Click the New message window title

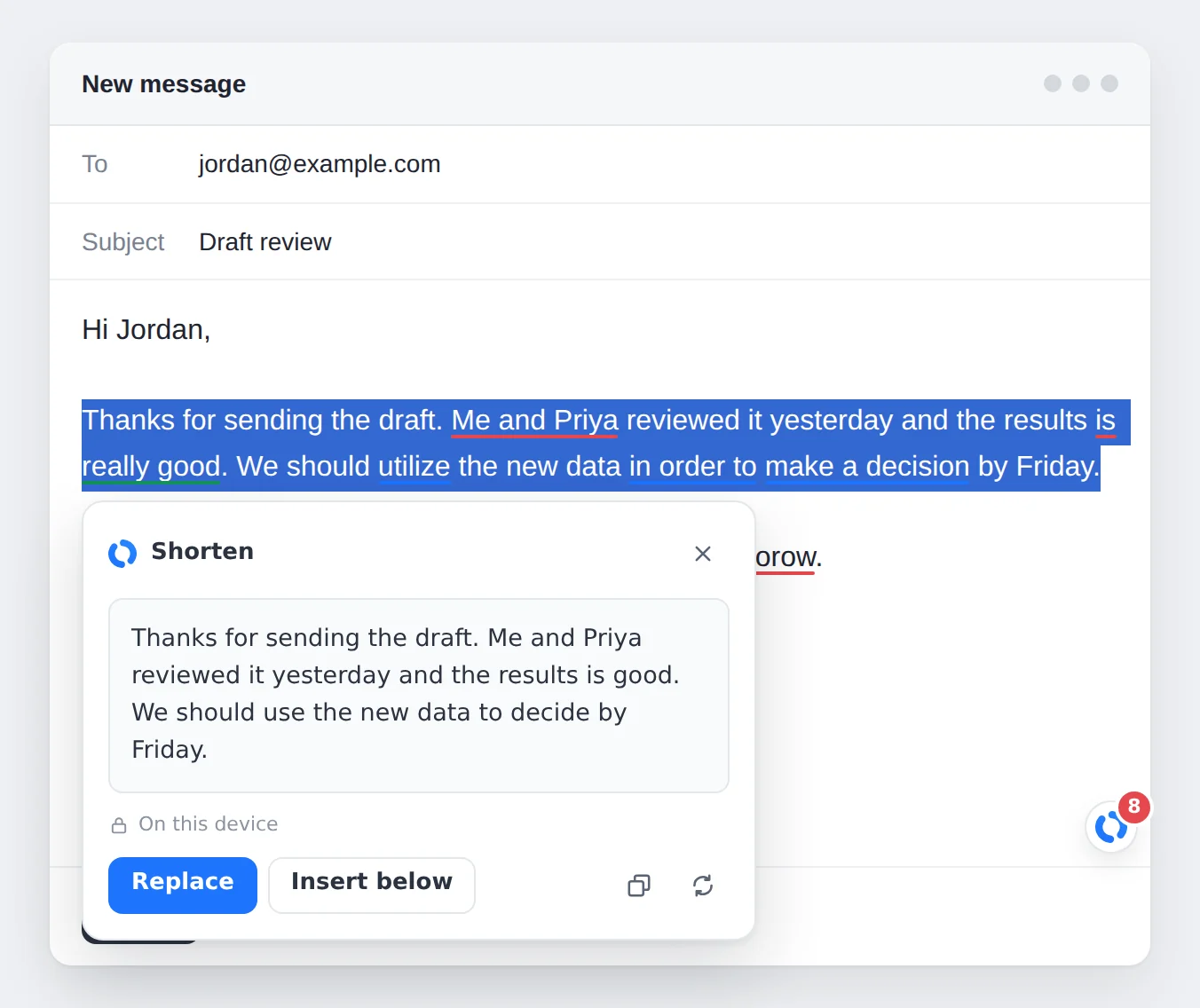point(164,84)
